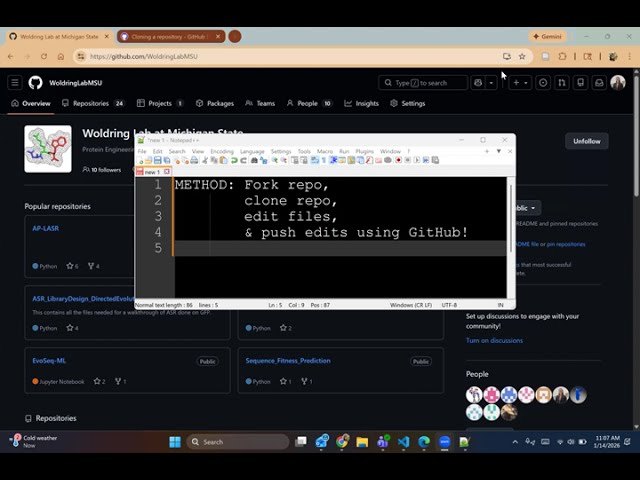The height and width of the screenshot is (480, 640).
Task: Open the Create new plus dropdown
Action: coord(520,83)
